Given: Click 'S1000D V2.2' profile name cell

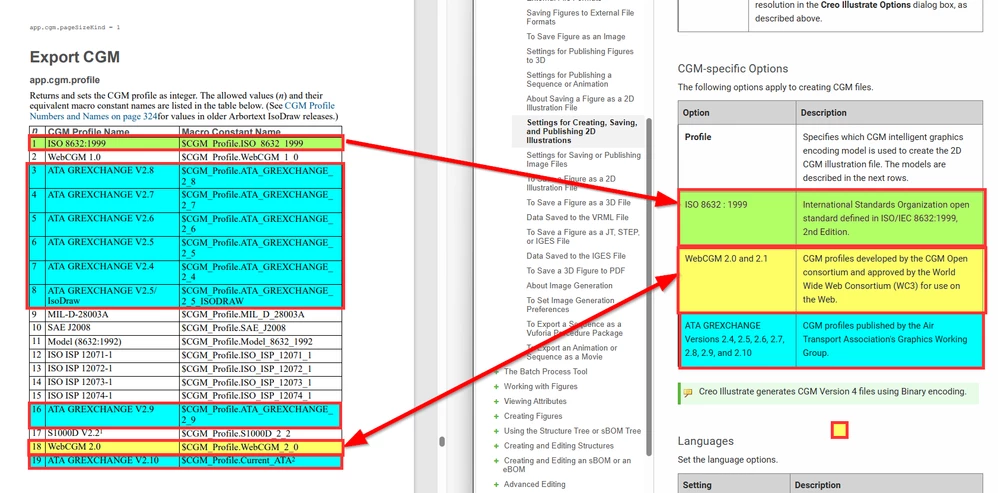Looking at the screenshot, I should tap(112, 434).
